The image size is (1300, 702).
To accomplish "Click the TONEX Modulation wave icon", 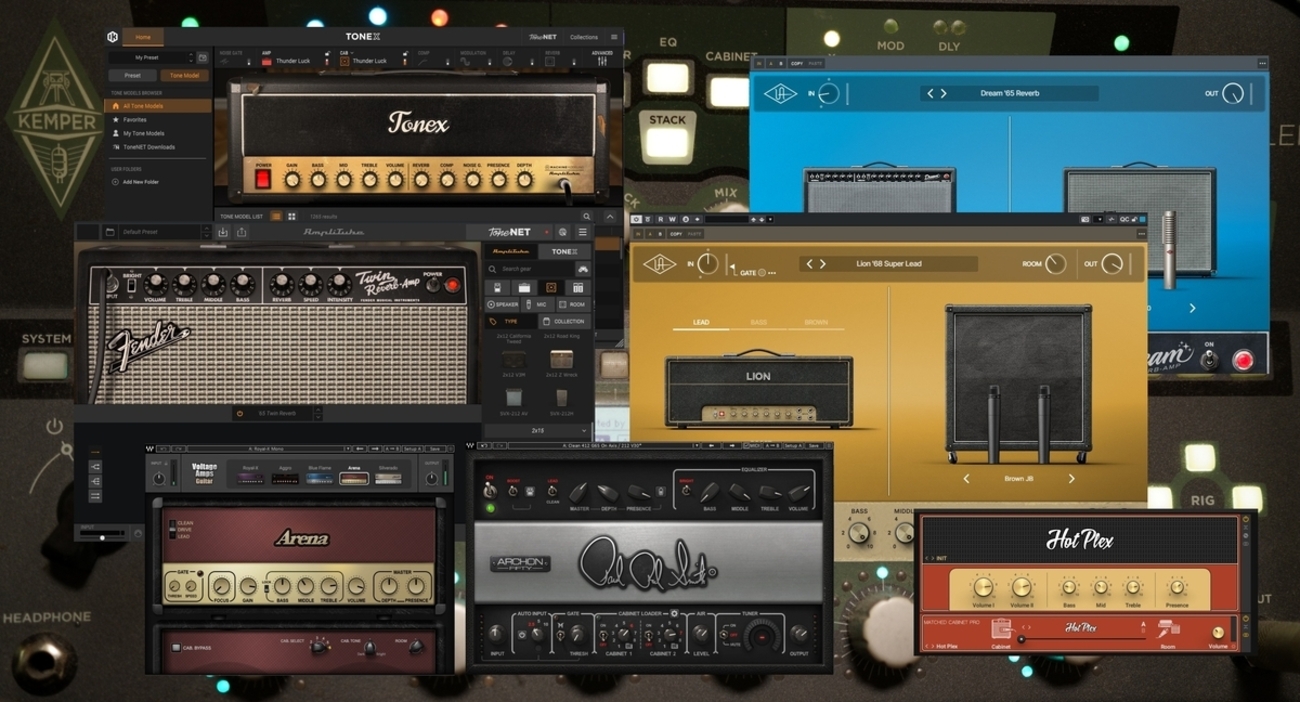I will coord(466,61).
